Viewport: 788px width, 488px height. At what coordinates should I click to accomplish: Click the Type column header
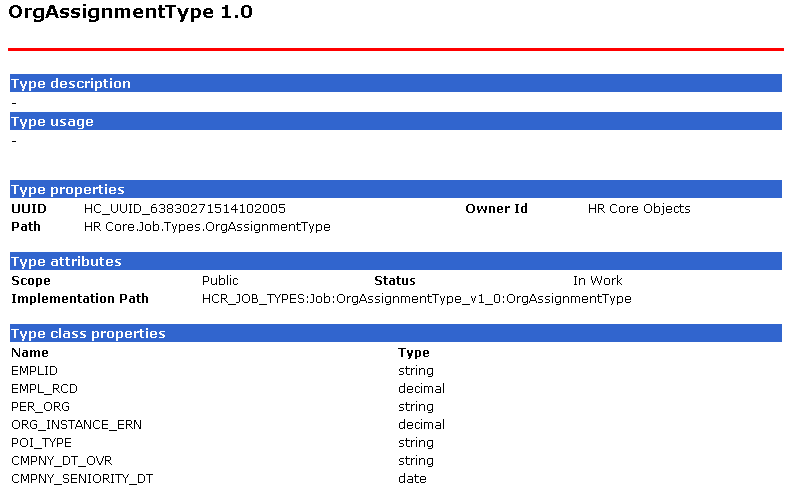click(x=414, y=353)
